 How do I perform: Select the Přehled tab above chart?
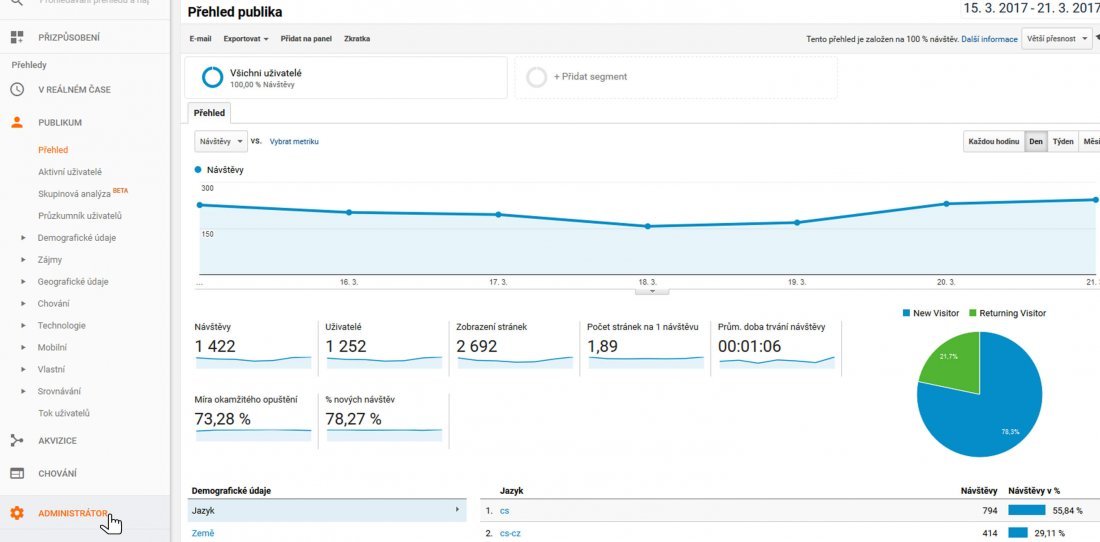[210, 113]
